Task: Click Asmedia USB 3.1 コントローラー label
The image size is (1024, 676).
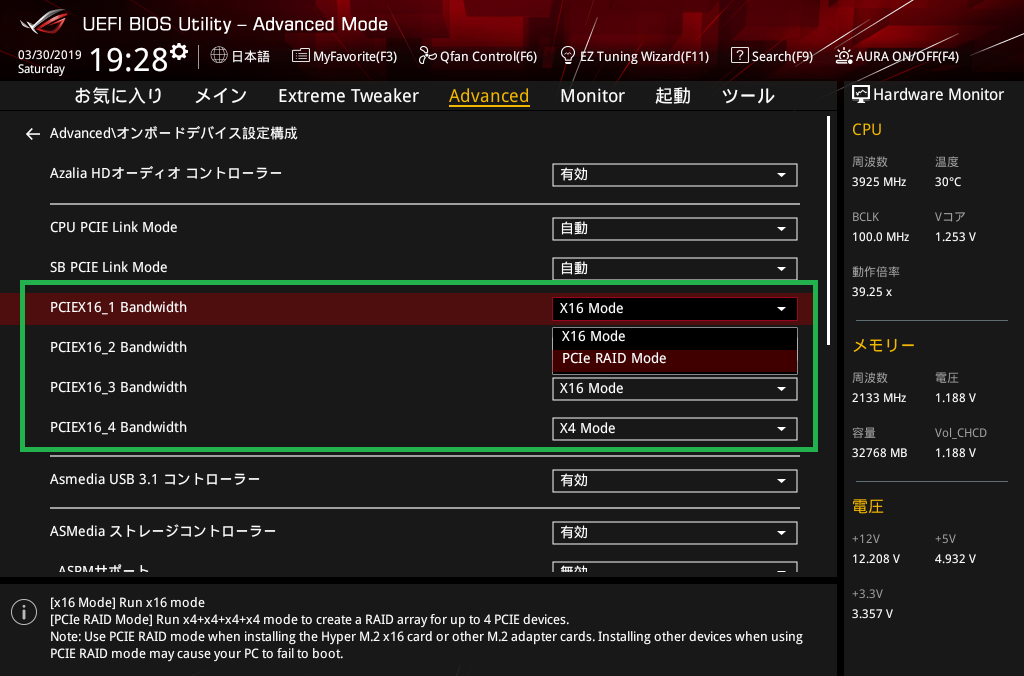Action: (155, 479)
